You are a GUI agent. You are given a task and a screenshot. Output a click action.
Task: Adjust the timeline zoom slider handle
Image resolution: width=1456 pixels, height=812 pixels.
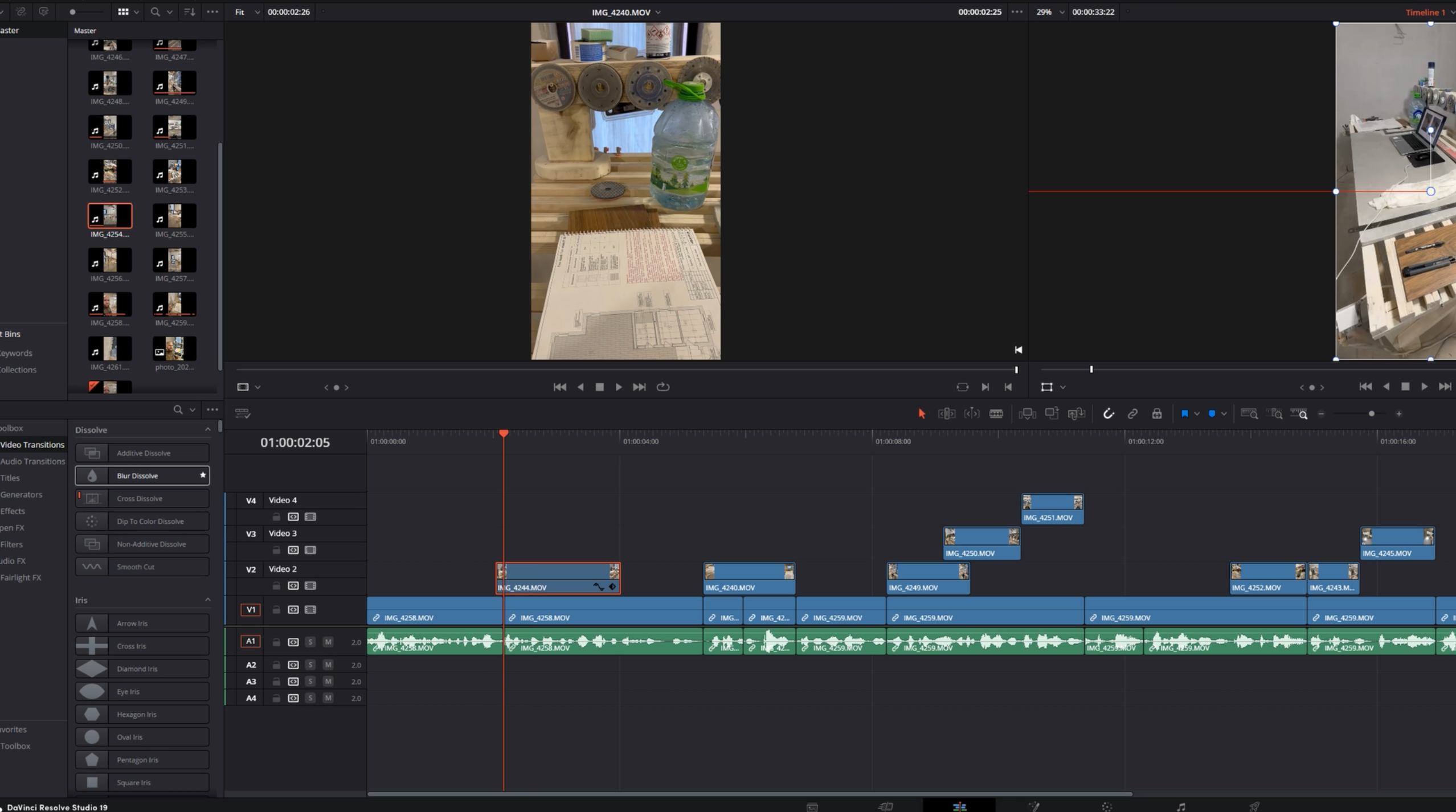1372,414
